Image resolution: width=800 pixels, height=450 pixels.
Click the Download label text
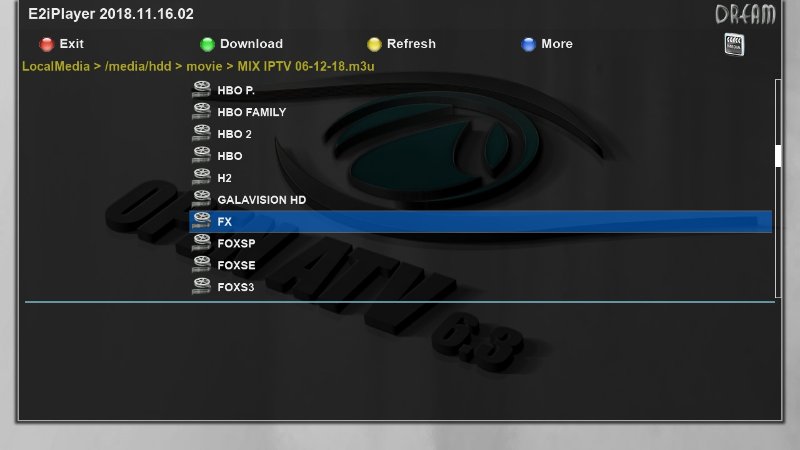[251, 44]
